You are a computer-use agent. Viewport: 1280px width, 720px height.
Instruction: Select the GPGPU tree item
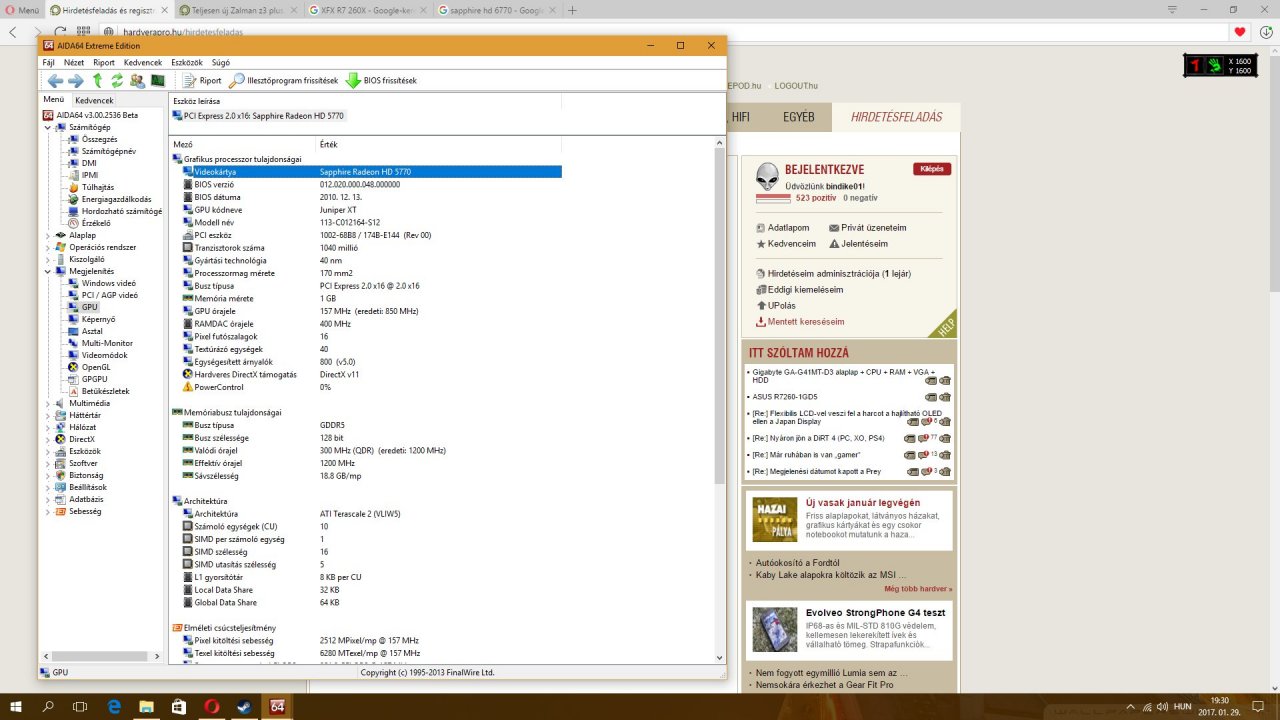(x=94, y=379)
